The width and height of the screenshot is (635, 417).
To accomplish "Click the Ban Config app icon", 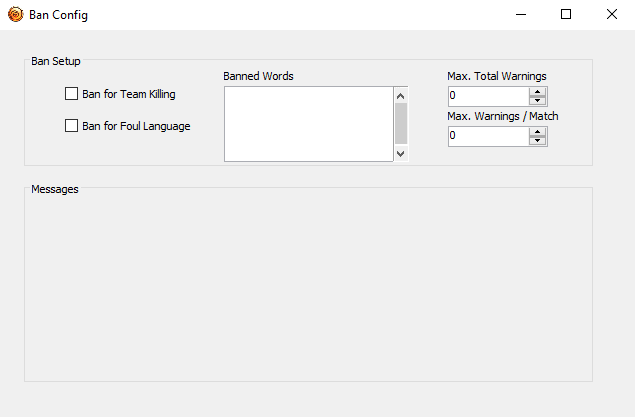I will [x=15, y=15].
